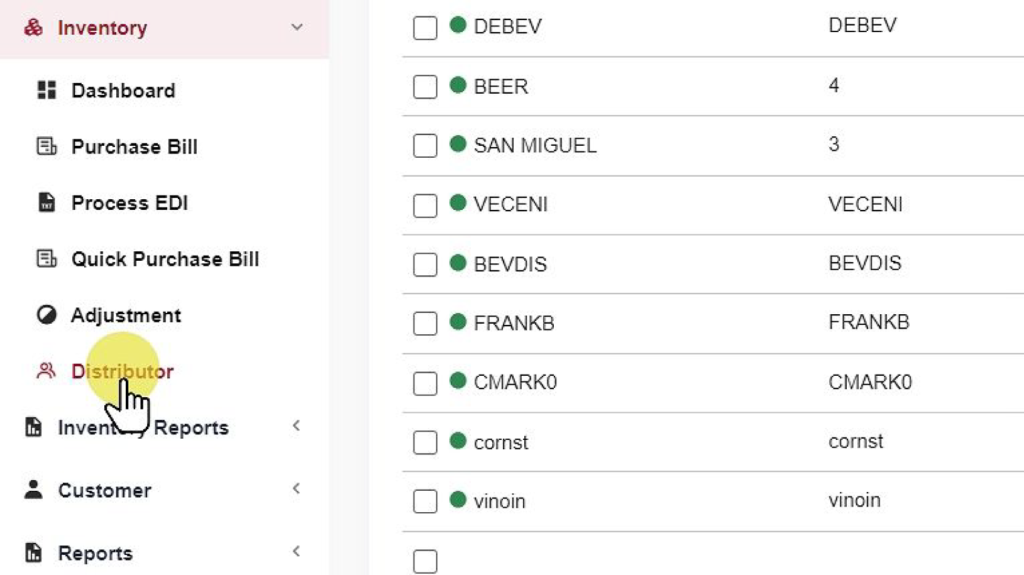Click the Quick Purchase Bill icon

(46, 259)
